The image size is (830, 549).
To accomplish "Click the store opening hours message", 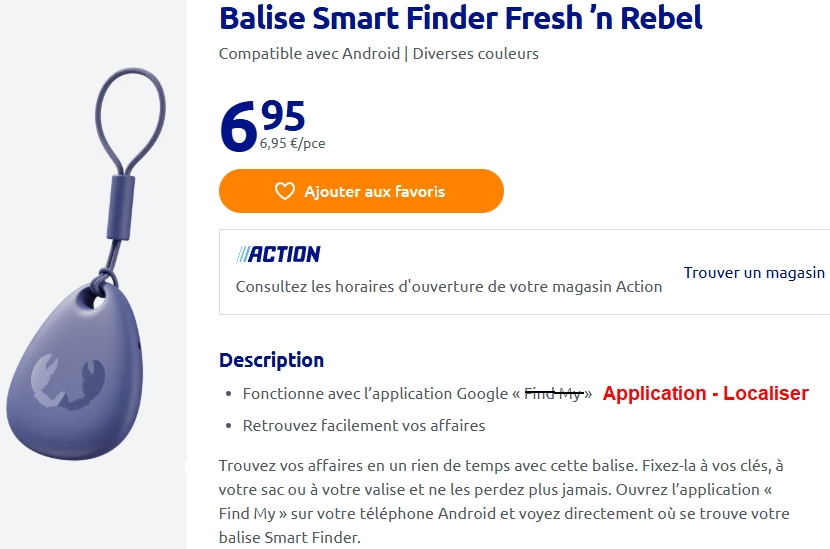I will [448, 286].
